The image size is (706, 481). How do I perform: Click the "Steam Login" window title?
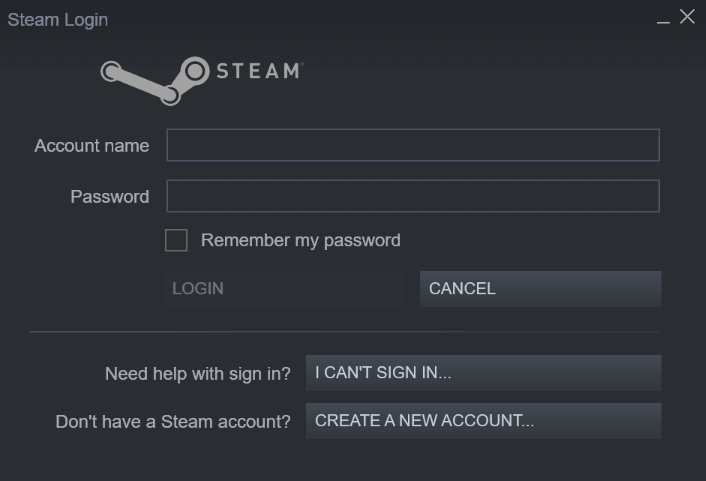pos(58,20)
